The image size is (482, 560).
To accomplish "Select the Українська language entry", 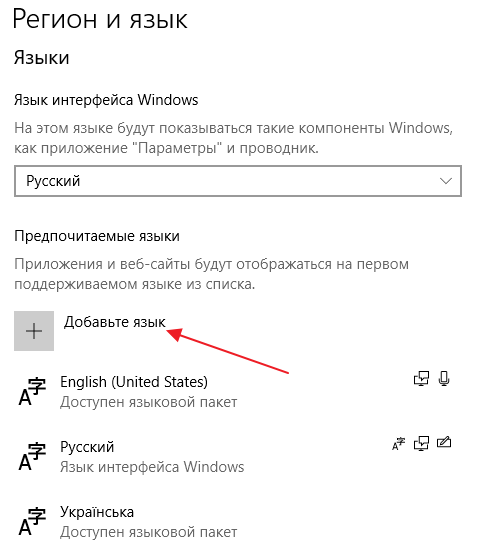I will [238, 521].
